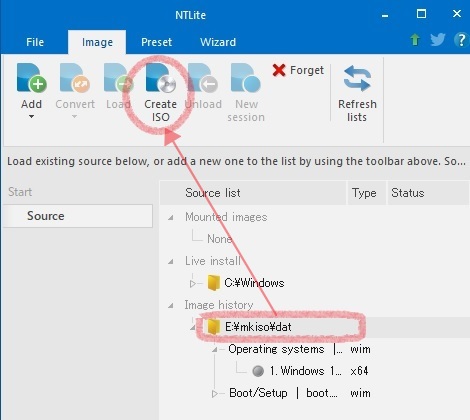Screen dimensions: 470x420
Task: Switch to the Preset tab
Action: point(156,42)
